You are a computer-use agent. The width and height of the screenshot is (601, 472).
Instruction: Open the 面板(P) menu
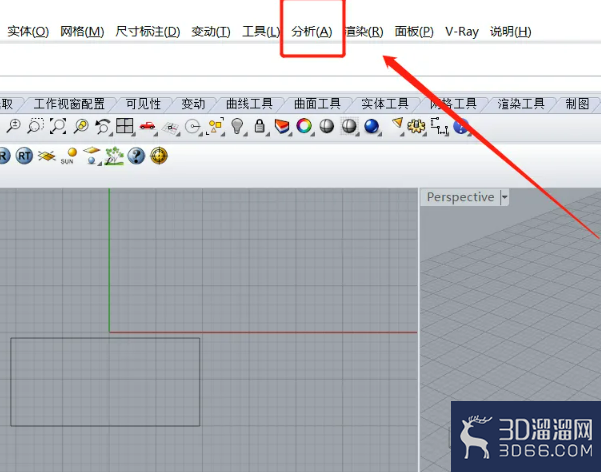pos(414,32)
